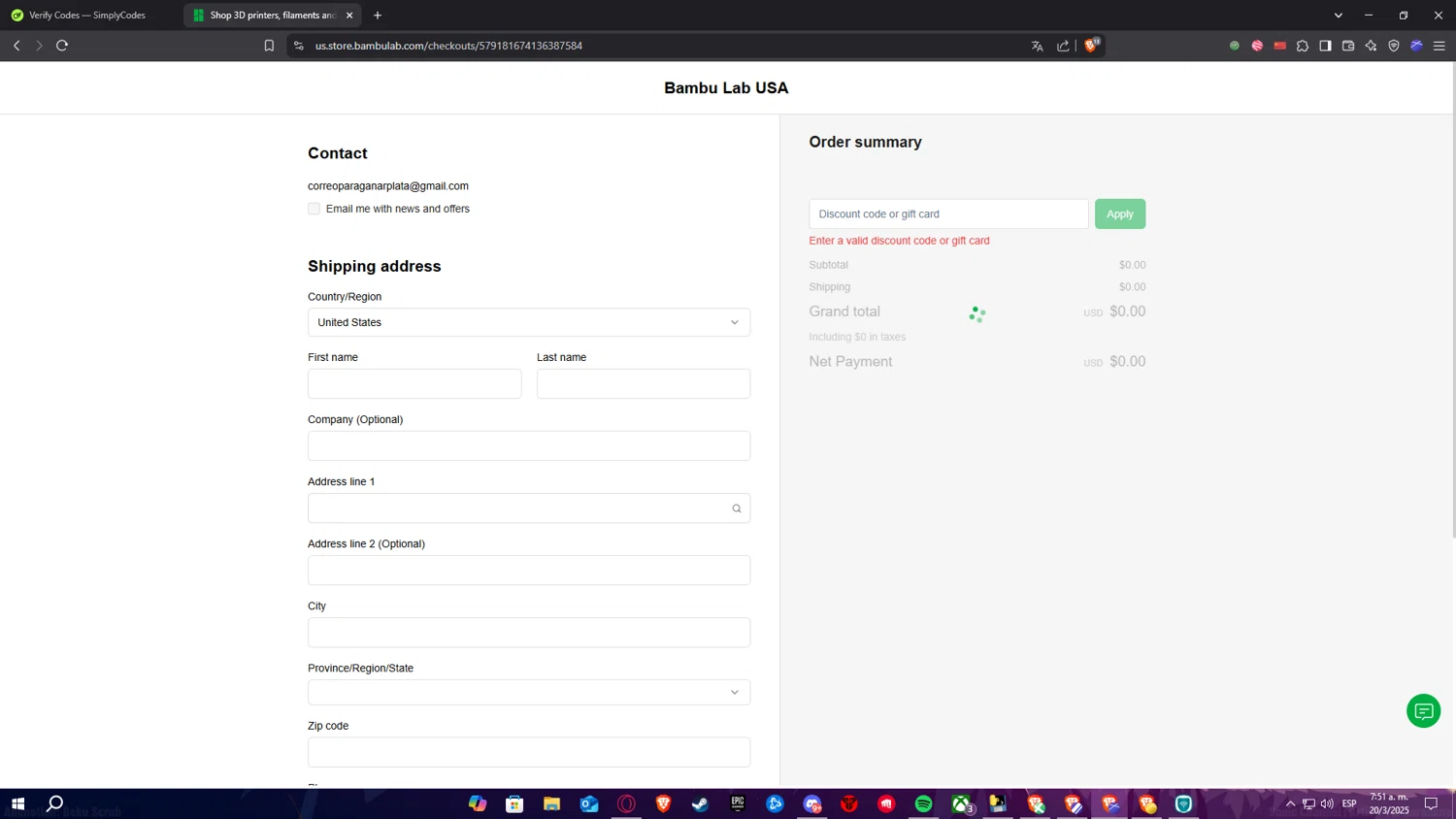
Task: Open the Brave VPN shield icon
Action: pos(1394,46)
